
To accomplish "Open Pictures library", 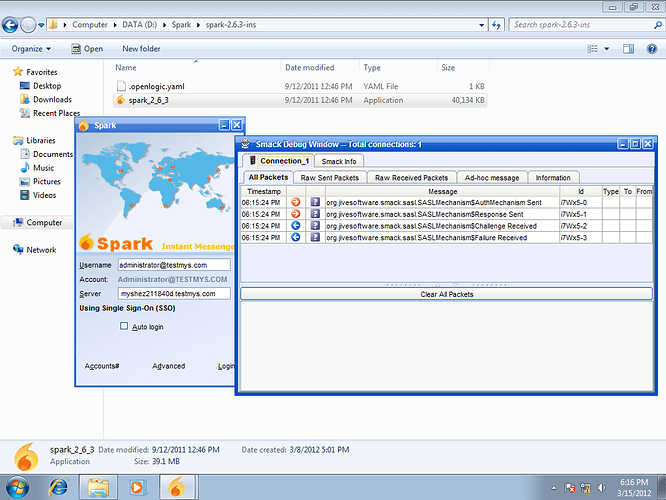I will [40, 181].
